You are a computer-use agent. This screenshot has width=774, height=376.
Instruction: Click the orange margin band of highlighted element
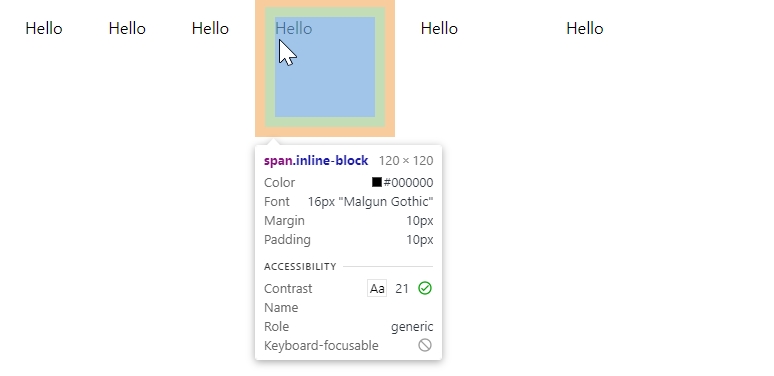click(325, 132)
